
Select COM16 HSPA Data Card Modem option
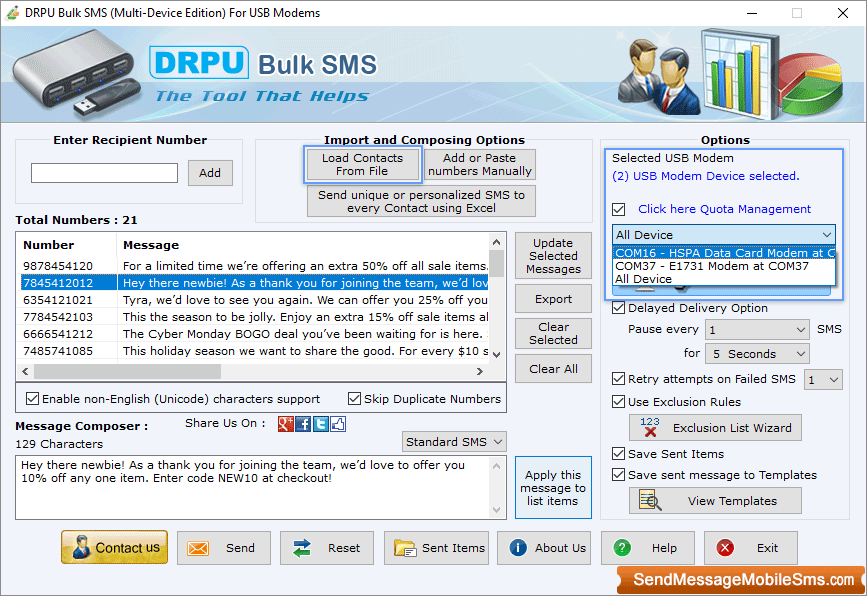pyautogui.click(x=724, y=253)
